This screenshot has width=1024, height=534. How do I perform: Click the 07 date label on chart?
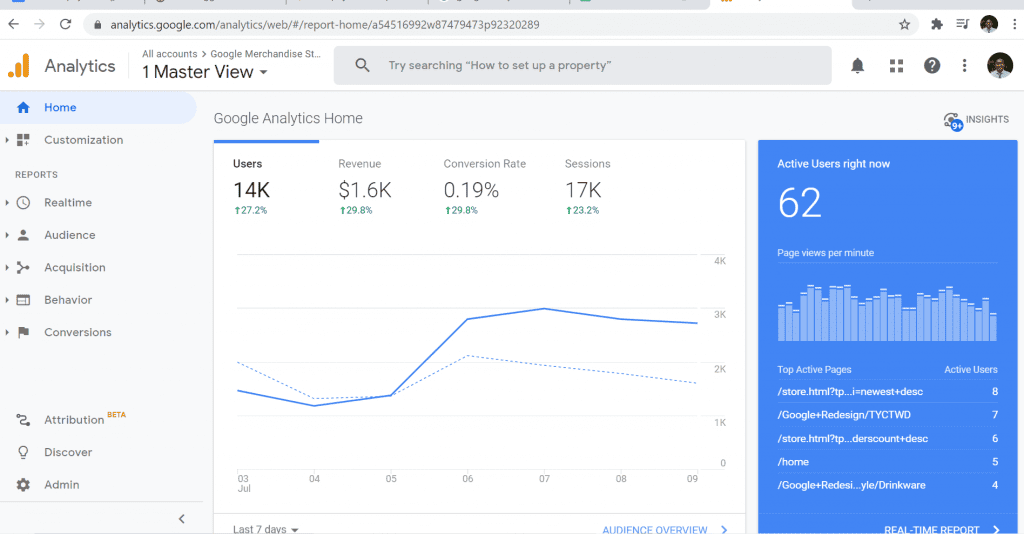(544, 479)
